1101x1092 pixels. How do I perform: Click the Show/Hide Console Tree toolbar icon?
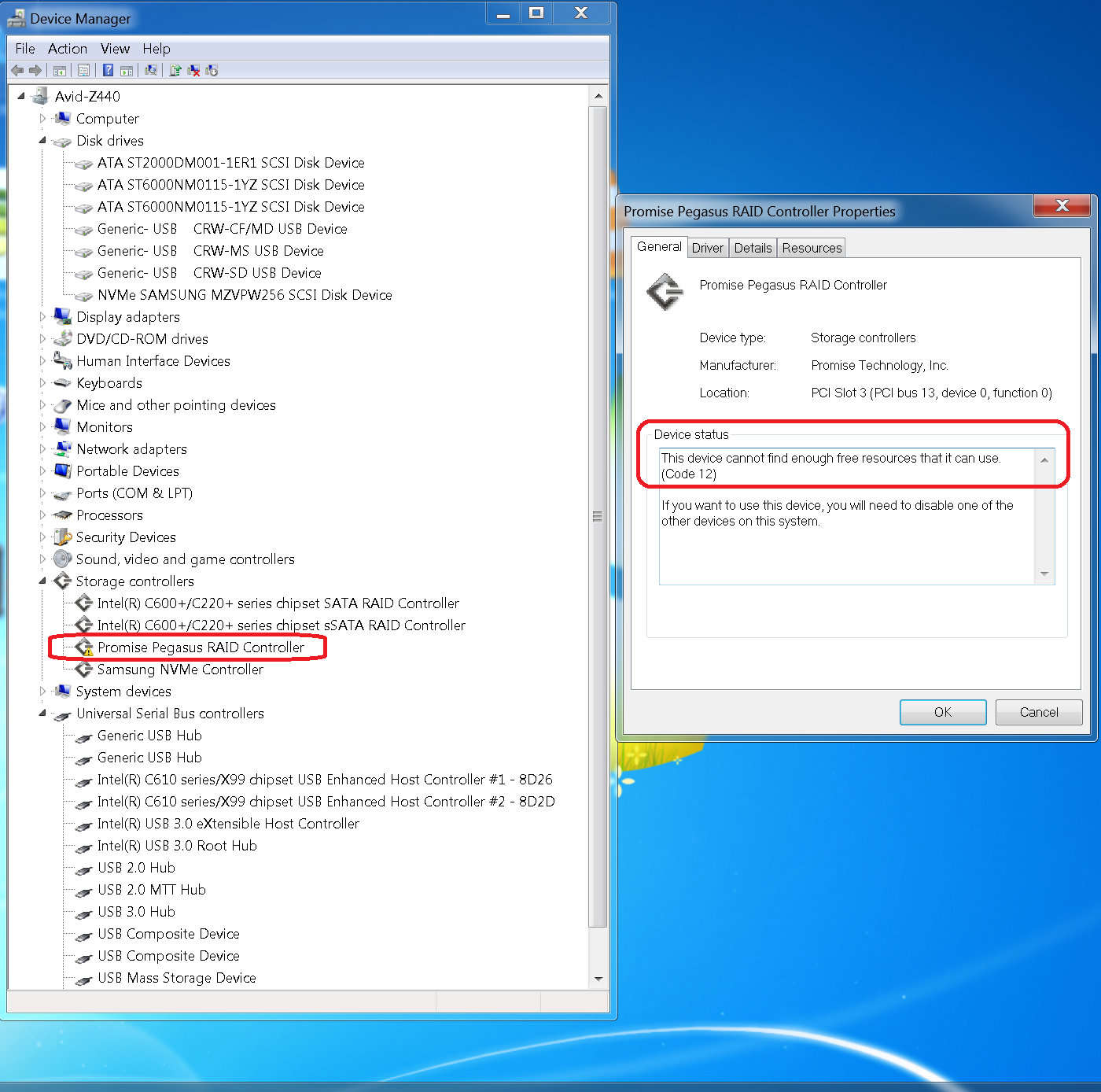[x=60, y=71]
